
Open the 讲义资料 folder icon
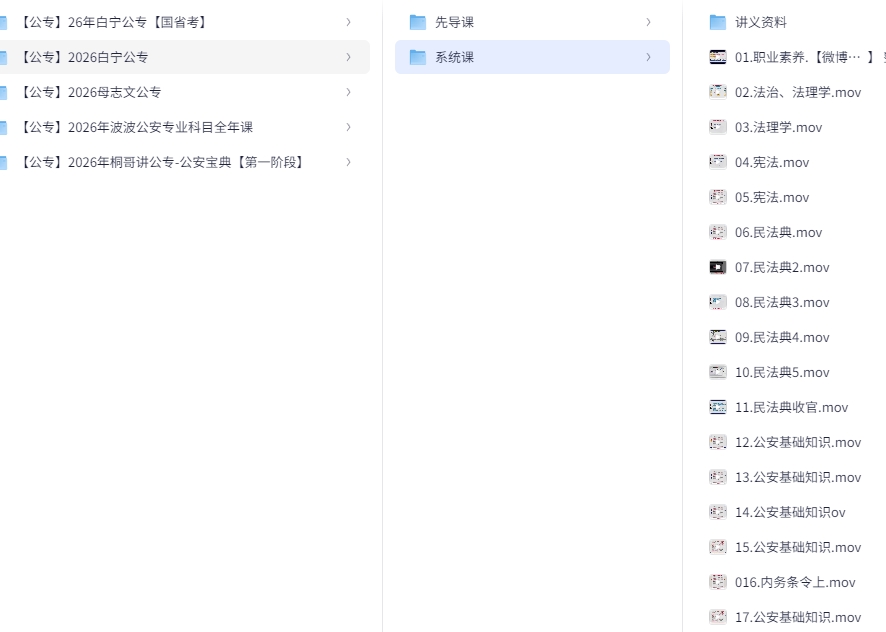coord(718,22)
